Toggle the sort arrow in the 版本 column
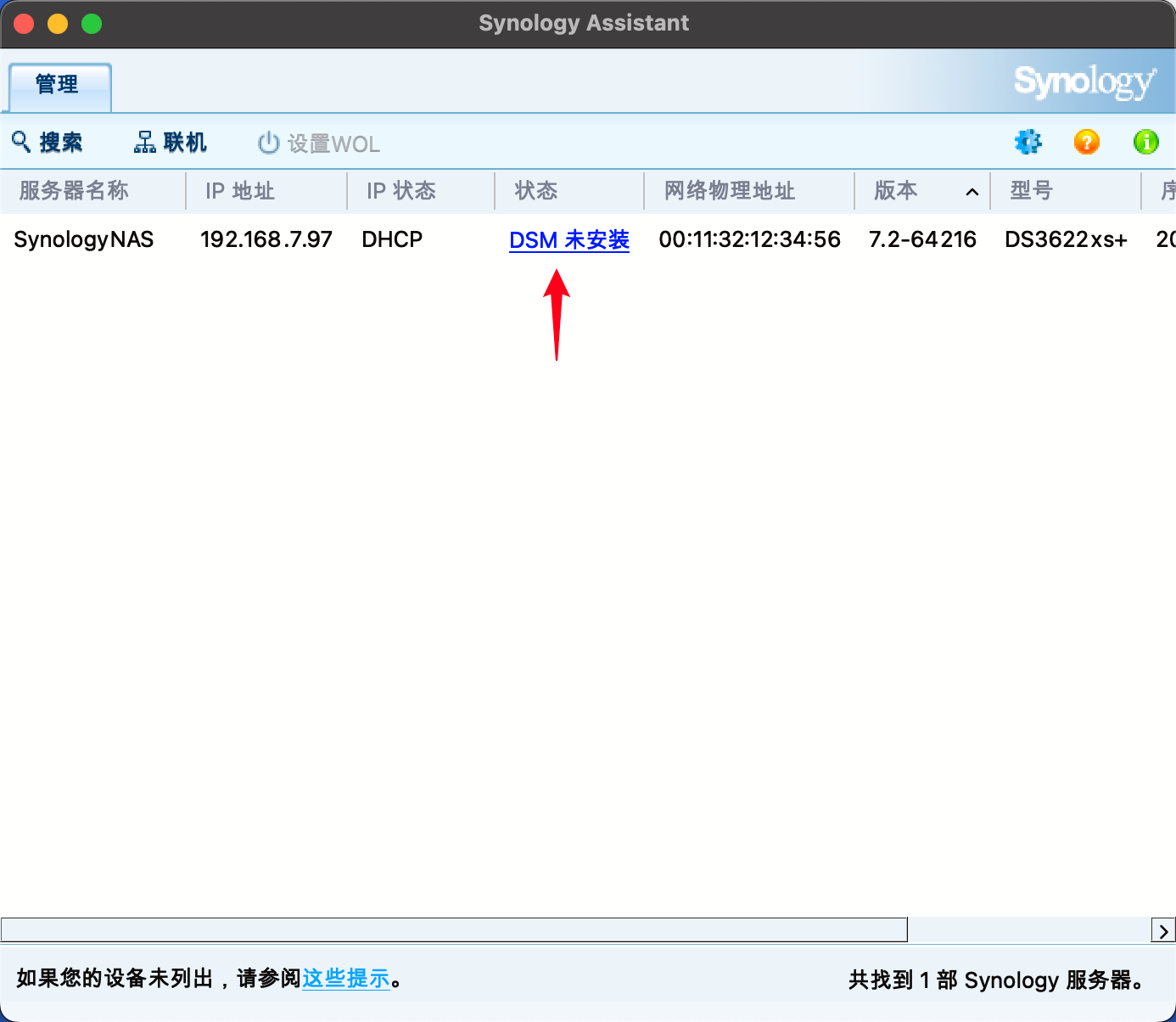 click(x=972, y=192)
